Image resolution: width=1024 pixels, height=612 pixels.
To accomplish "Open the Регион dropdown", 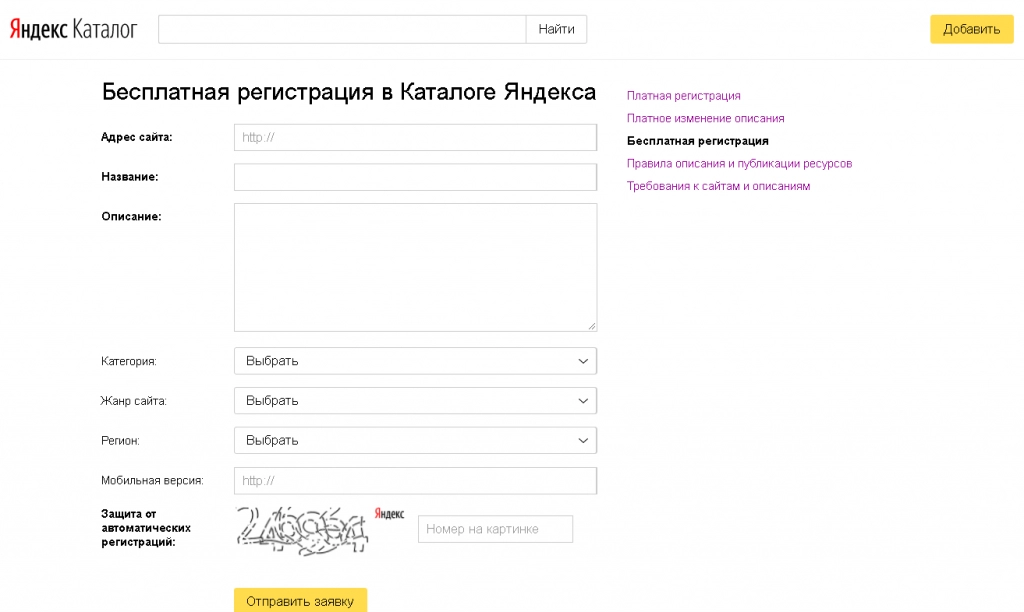I will (415, 441).
